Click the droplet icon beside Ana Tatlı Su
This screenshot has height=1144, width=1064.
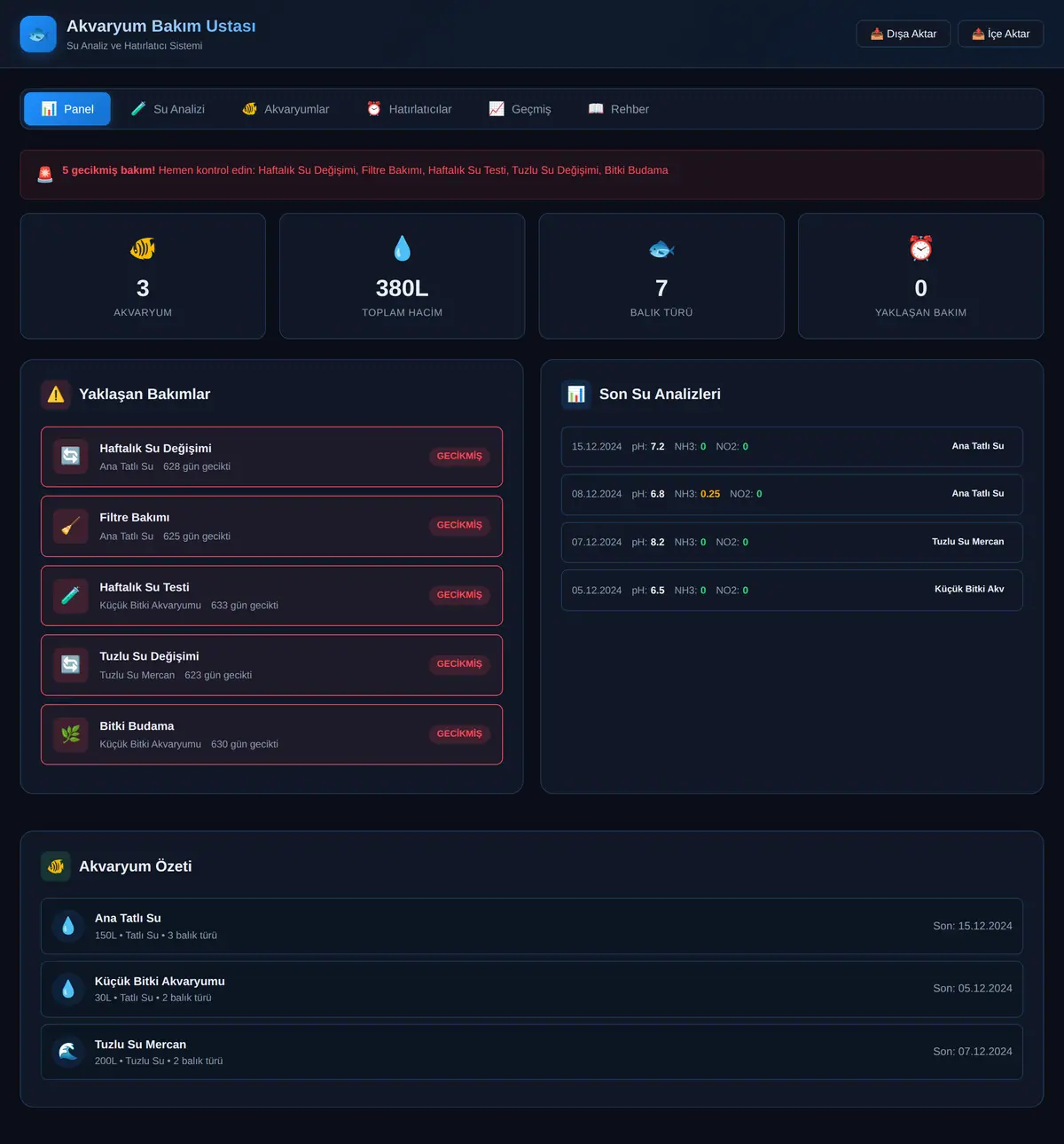pos(68,926)
